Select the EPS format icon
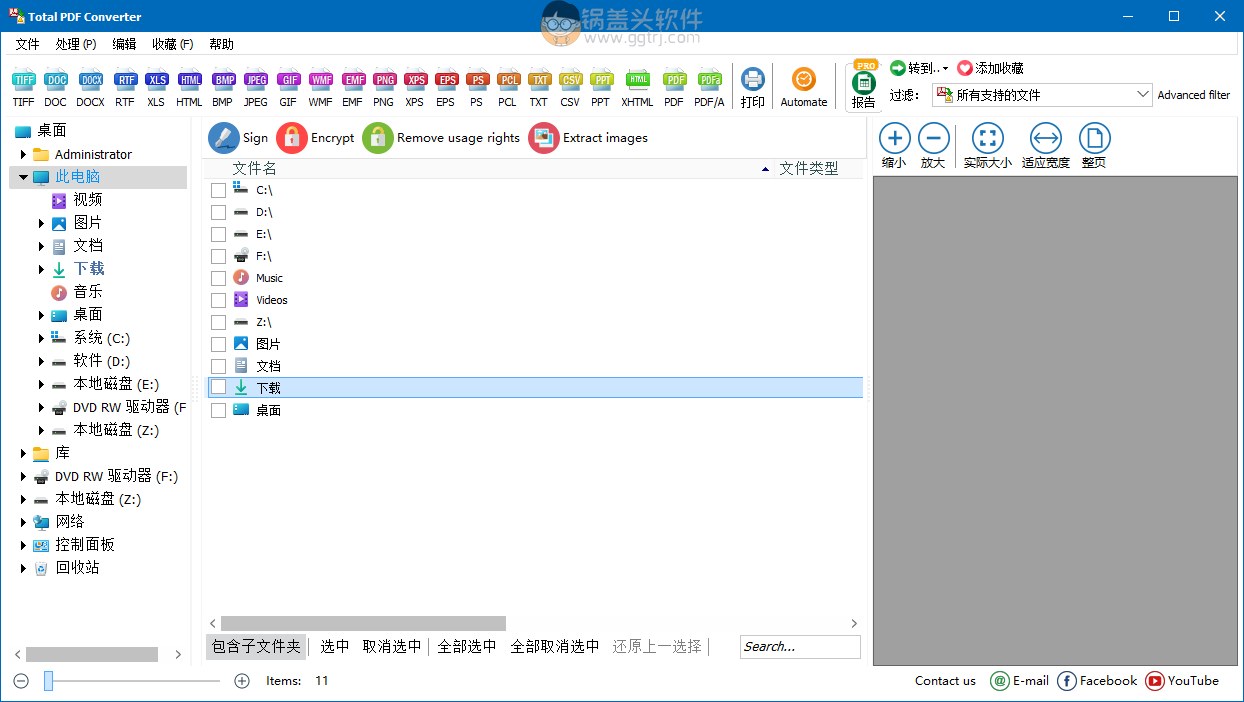Screen dimensions: 1244x702 [x=446, y=80]
